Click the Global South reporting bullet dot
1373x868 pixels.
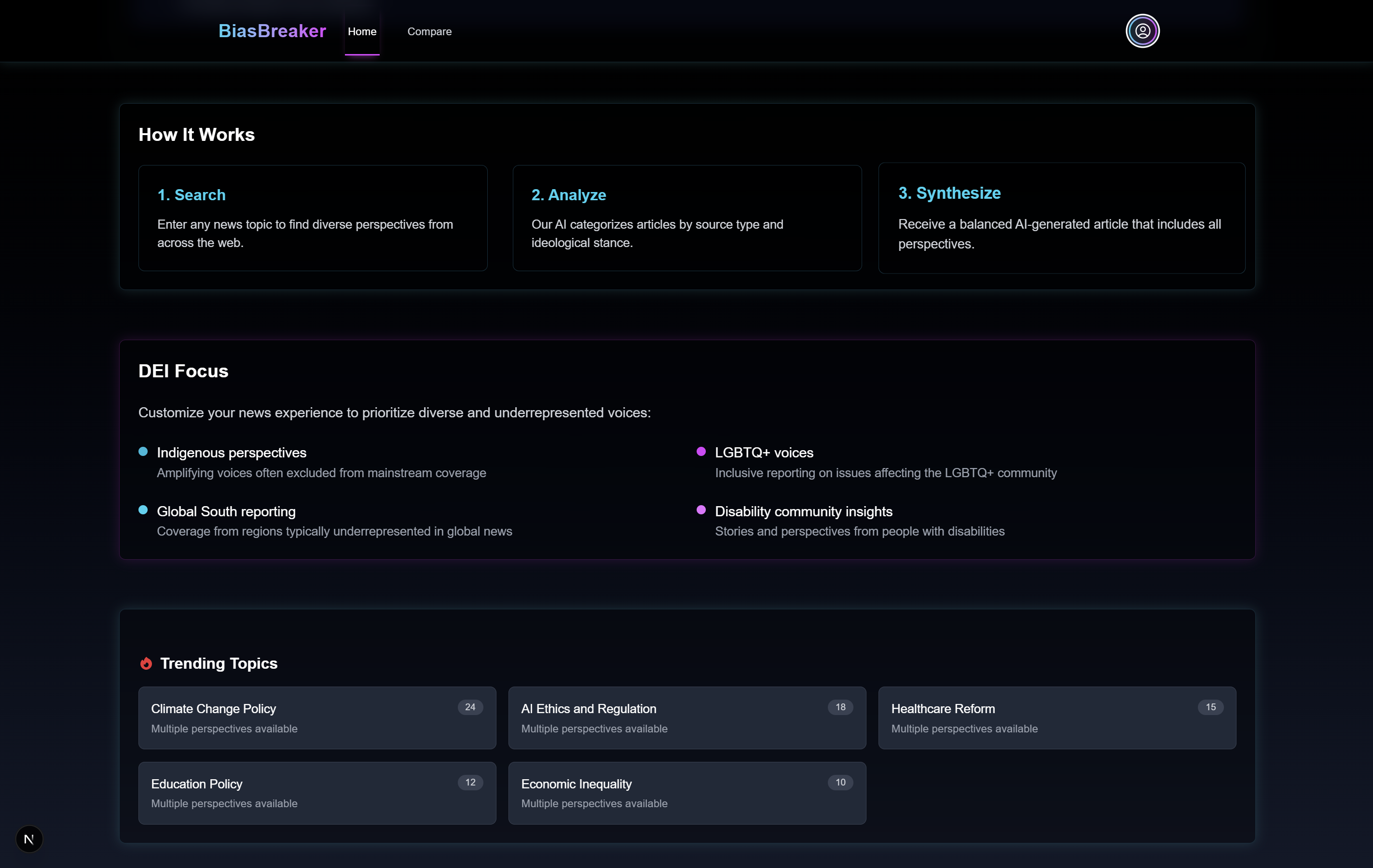tap(143, 510)
